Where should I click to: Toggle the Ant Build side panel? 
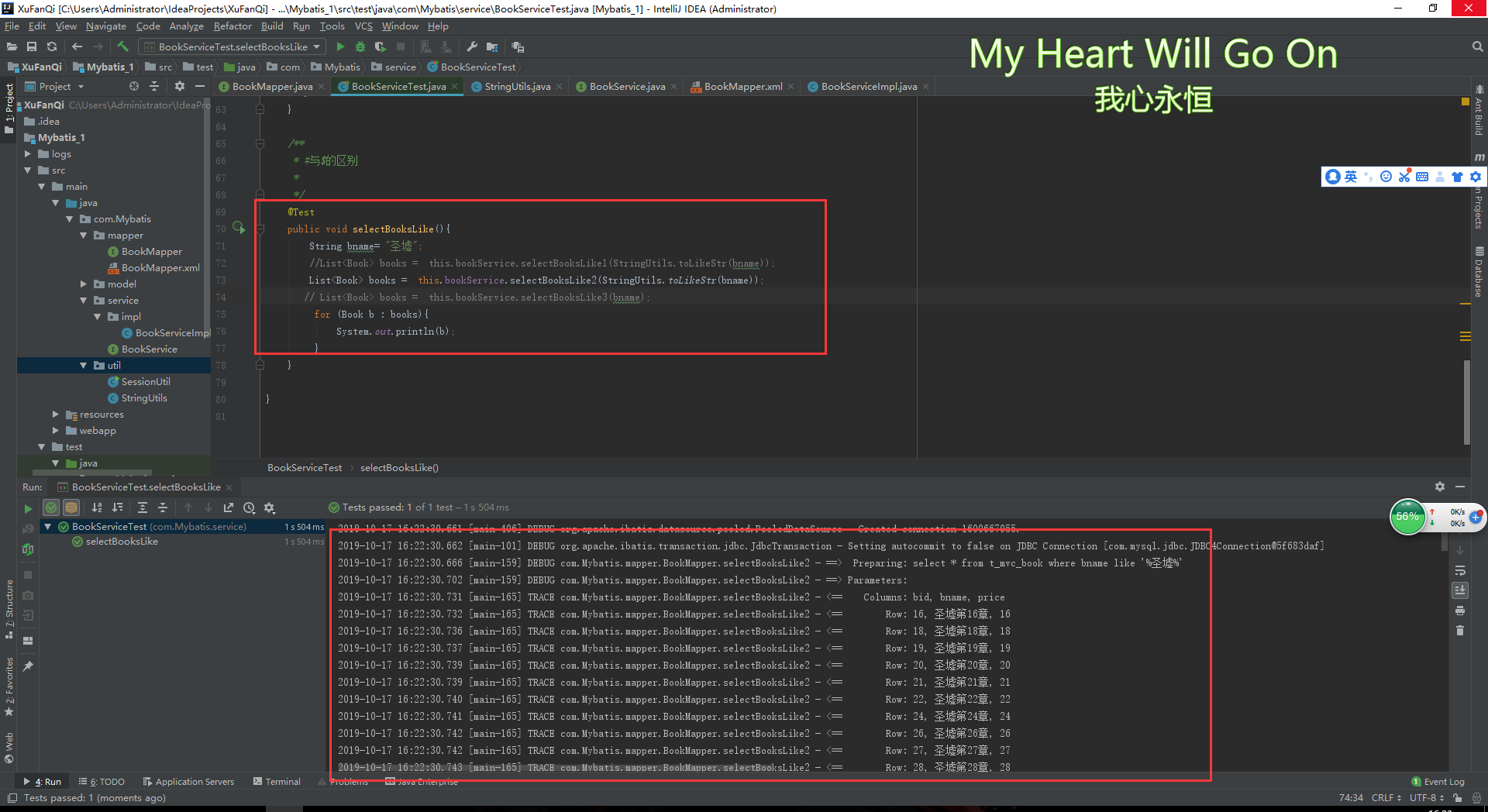(1479, 111)
